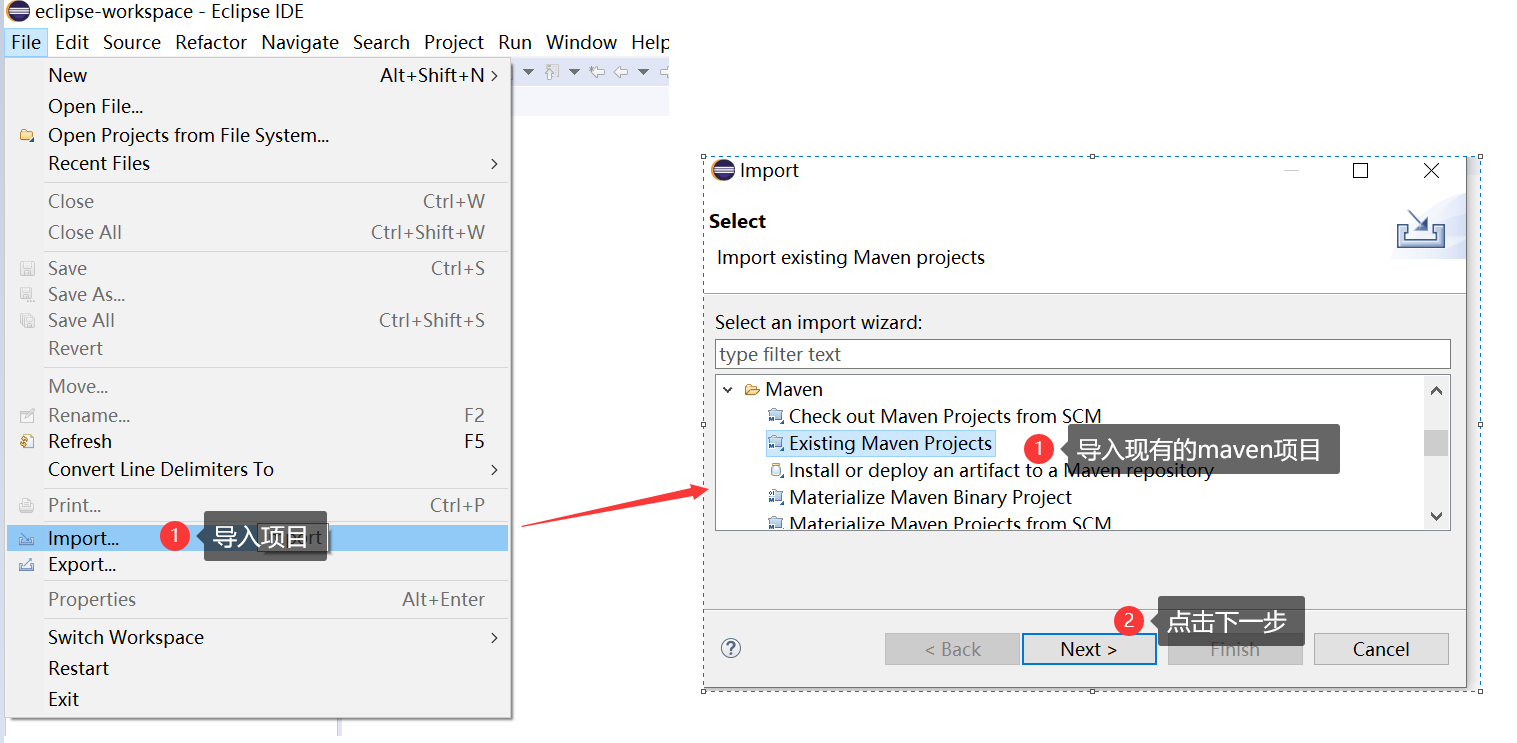Click the Maven folder icon in the wizard tree
The image size is (1517, 743).
(752, 390)
